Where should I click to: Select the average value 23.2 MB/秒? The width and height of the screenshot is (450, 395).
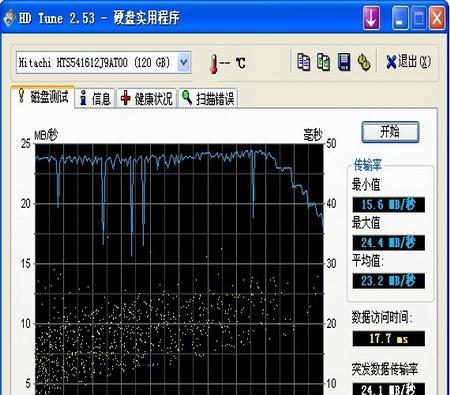pyautogui.click(x=389, y=281)
